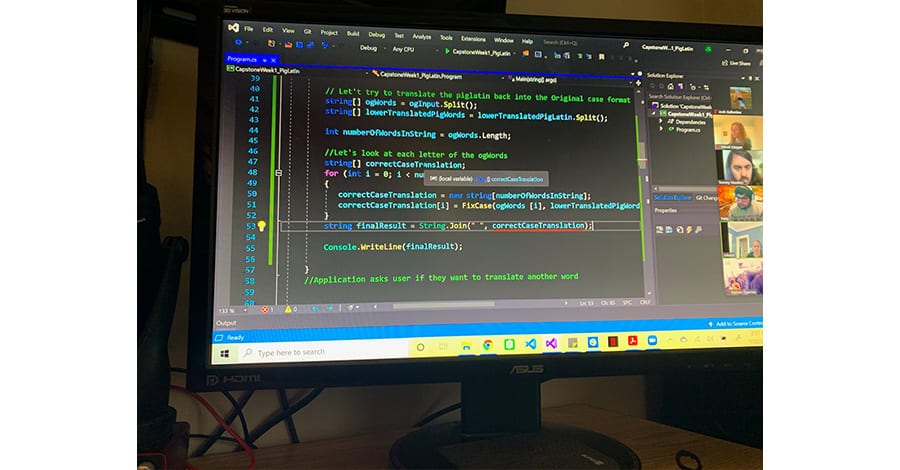Click the yellow warning count indicator
900x470 pixels.
pyautogui.click(x=291, y=309)
